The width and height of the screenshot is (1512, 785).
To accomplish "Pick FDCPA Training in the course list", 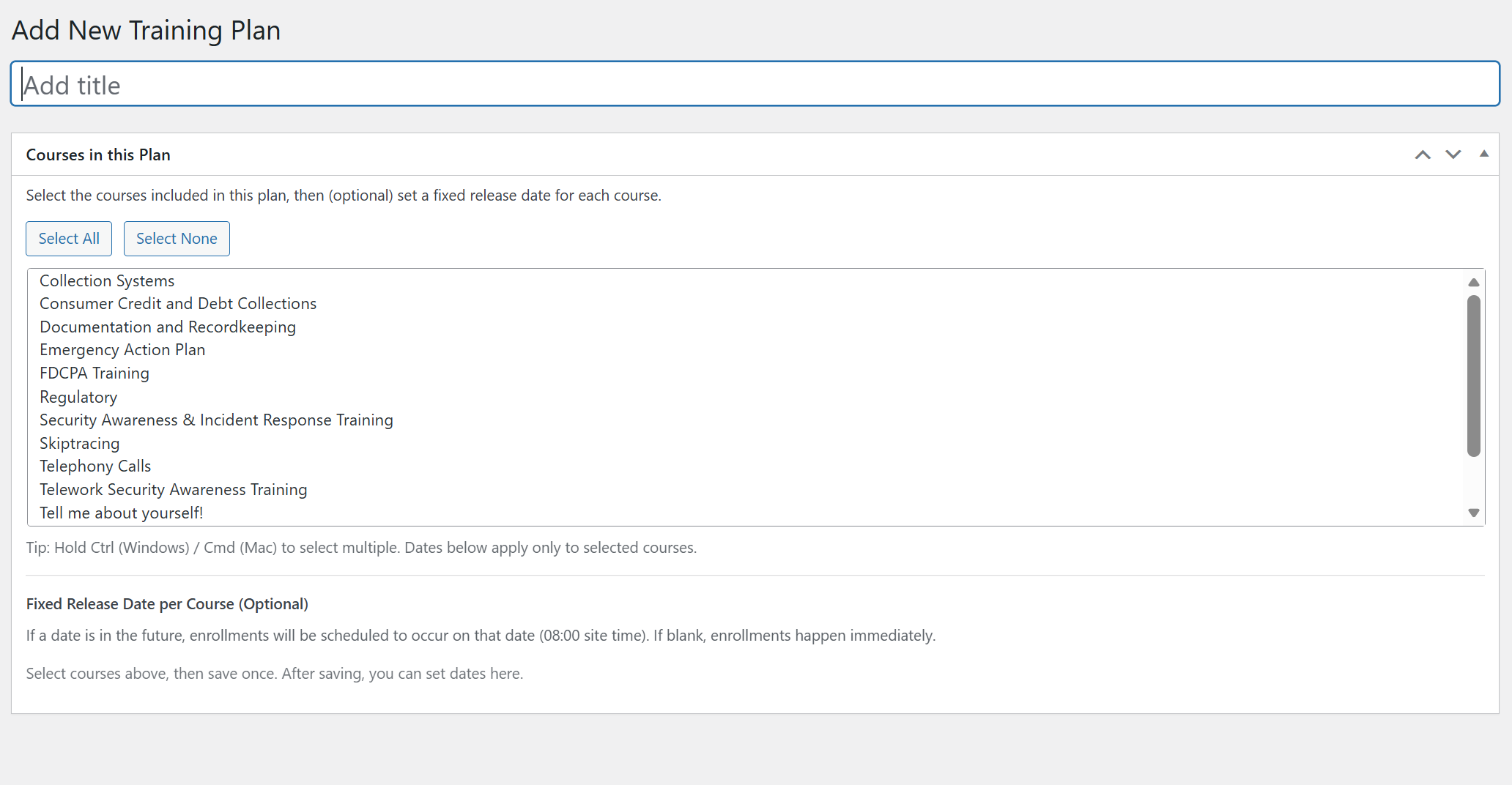I will (94, 373).
